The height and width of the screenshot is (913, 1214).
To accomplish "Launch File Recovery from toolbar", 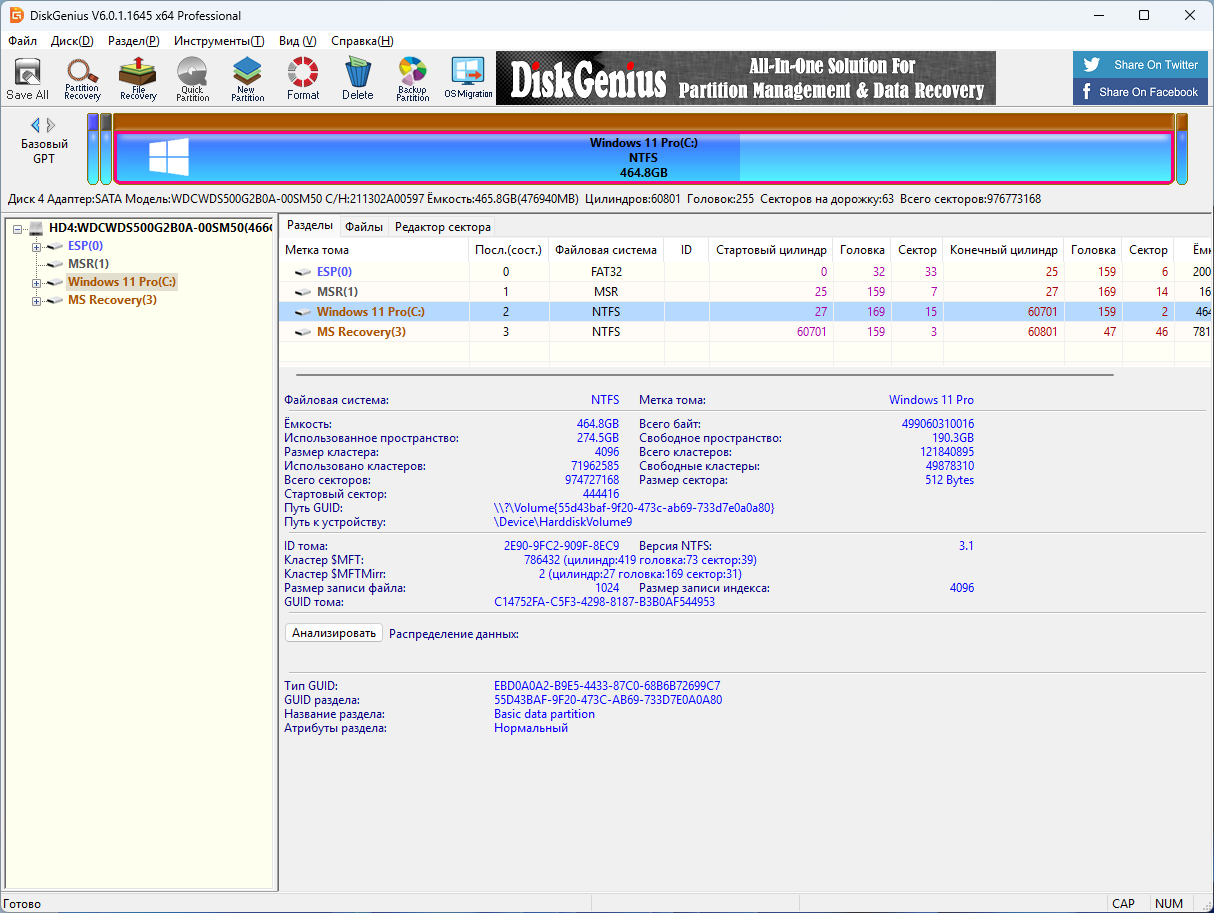I will tap(138, 78).
